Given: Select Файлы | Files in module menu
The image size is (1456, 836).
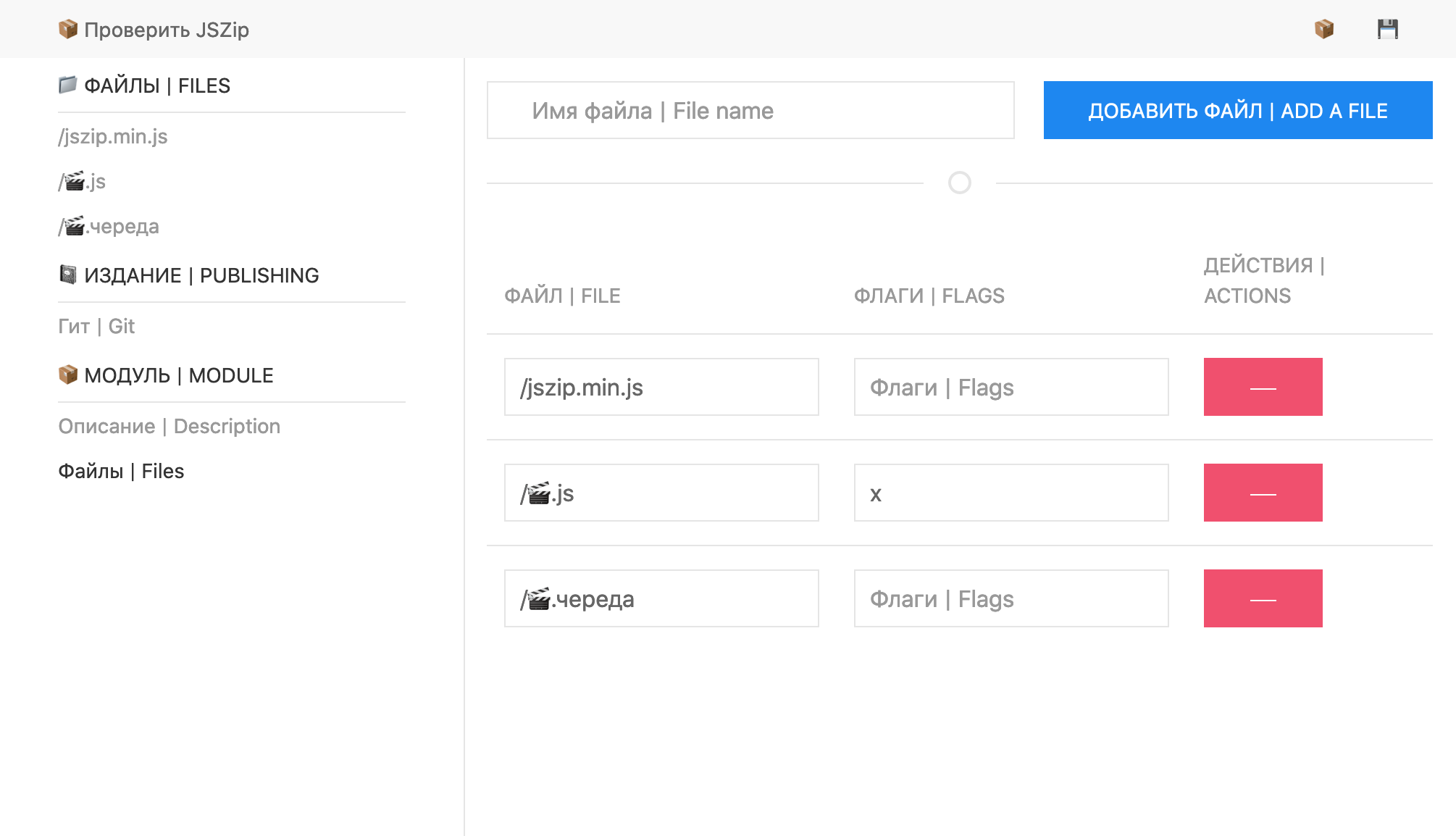Looking at the screenshot, I should tap(121, 471).
